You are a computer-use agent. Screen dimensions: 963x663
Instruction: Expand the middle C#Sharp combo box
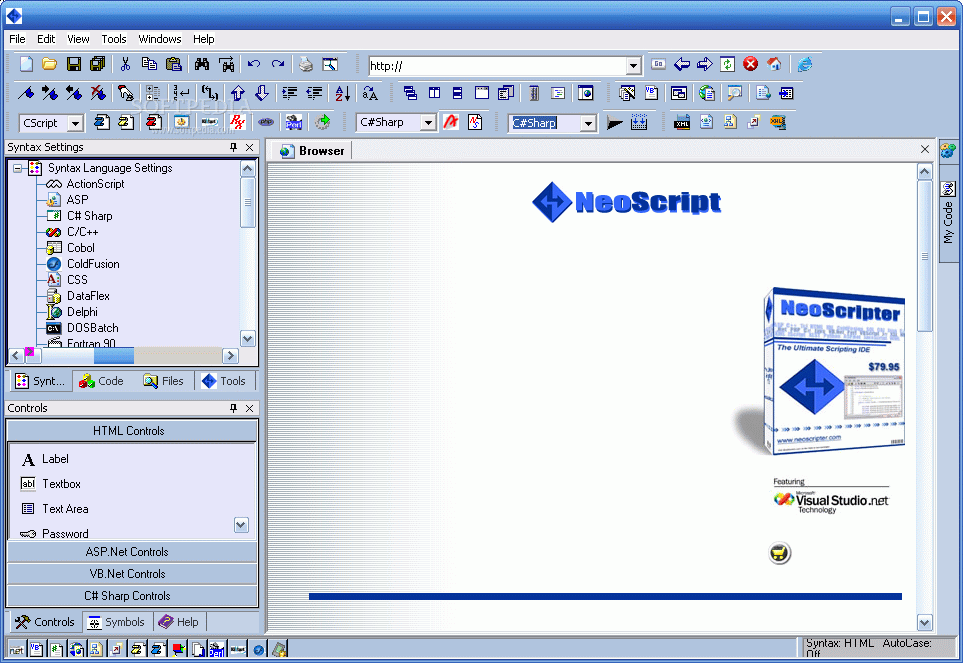428,123
